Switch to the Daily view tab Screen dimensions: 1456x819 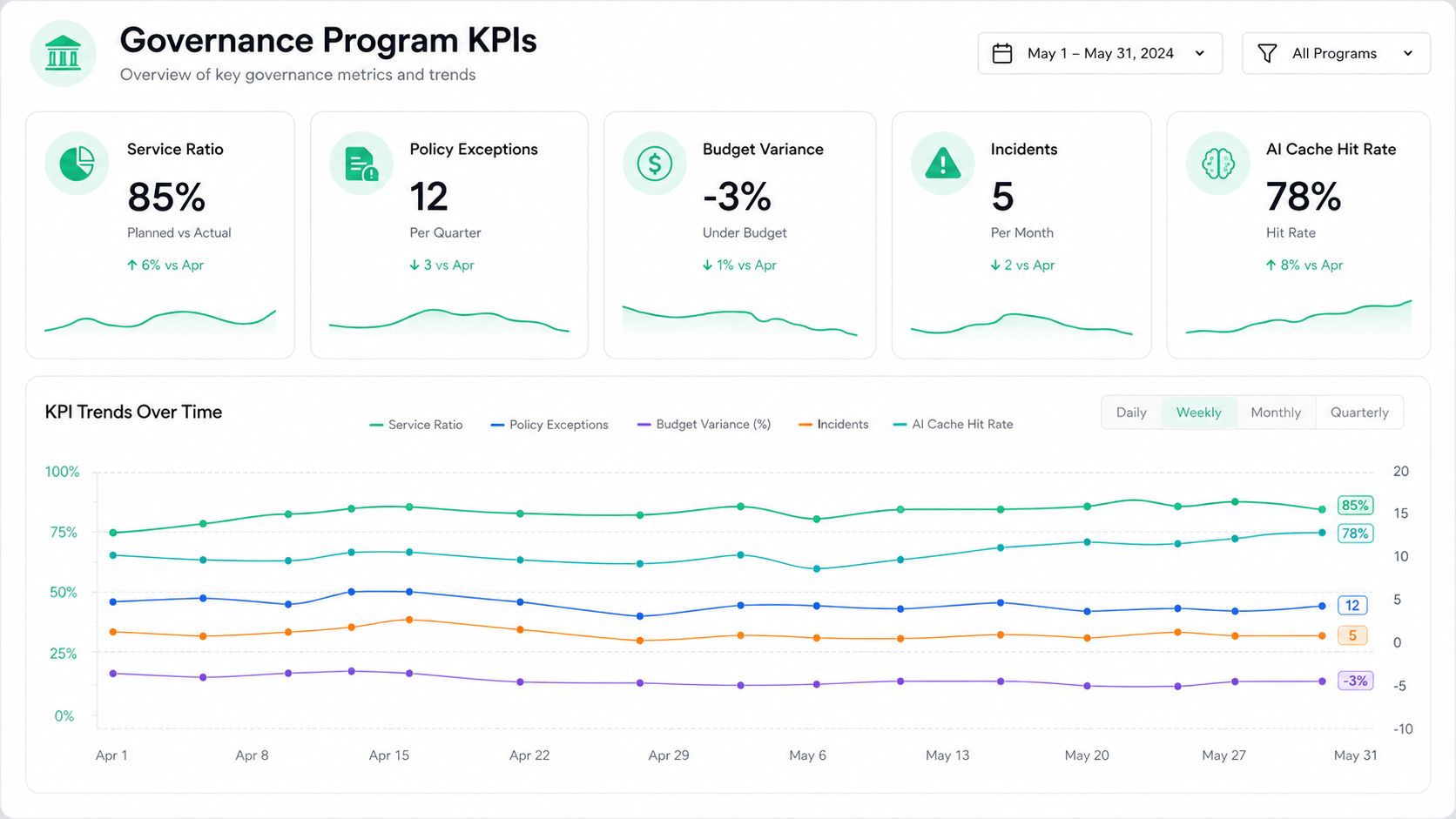(x=1131, y=413)
